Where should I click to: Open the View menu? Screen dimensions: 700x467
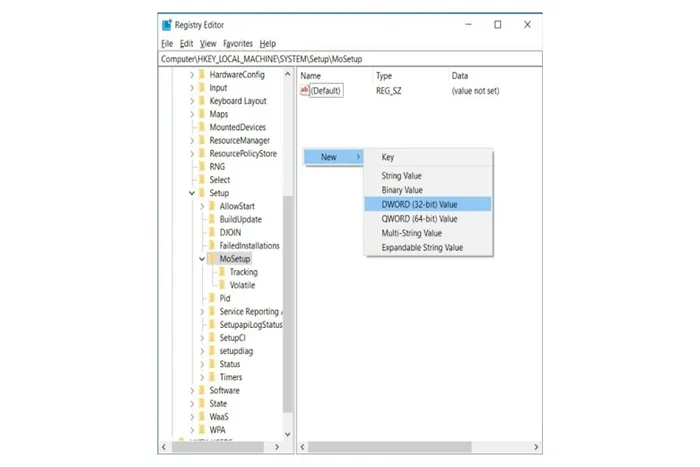point(208,43)
